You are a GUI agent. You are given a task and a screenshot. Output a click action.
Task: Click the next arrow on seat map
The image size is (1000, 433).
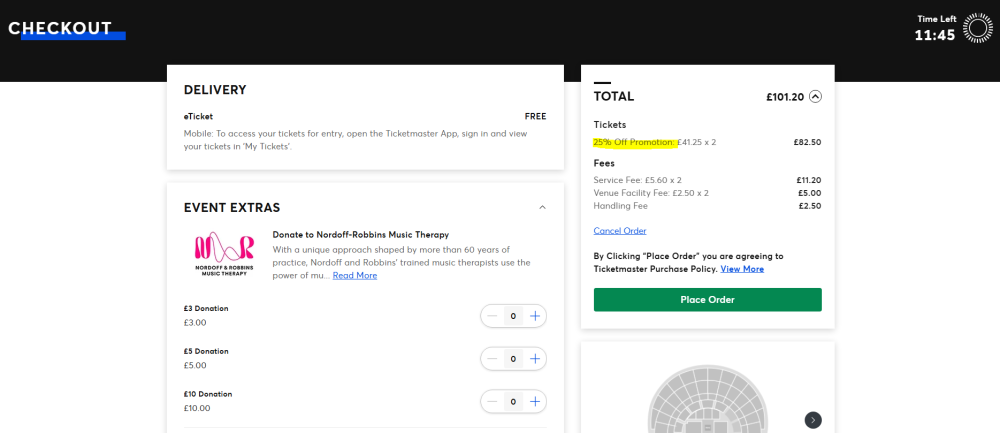(812, 420)
